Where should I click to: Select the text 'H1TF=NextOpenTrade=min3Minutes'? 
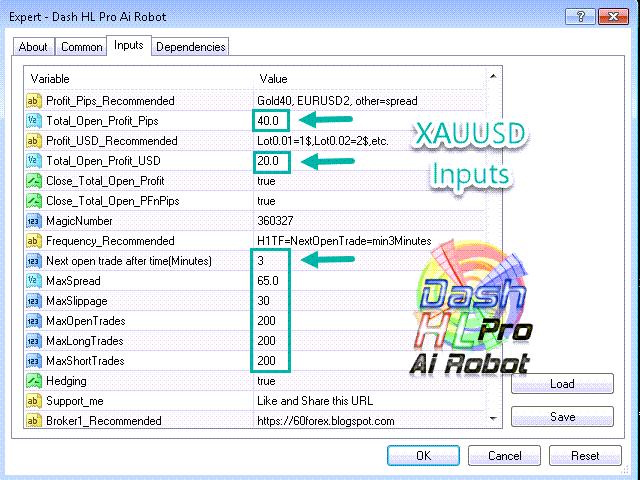tap(344, 241)
